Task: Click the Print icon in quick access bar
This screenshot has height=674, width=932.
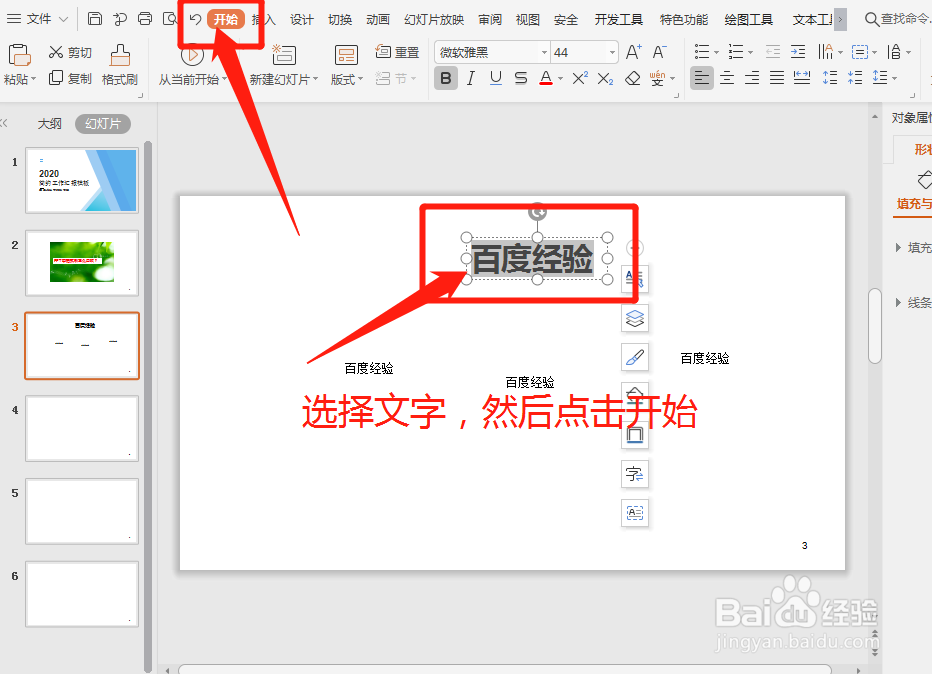Action: tap(144, 18)
